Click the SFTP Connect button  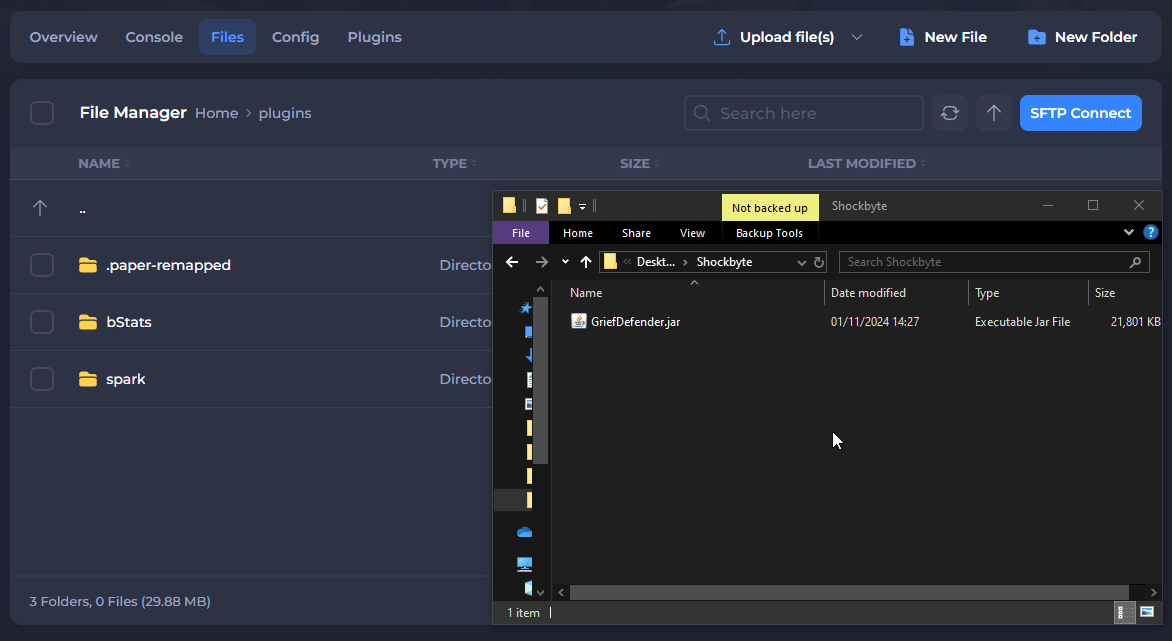[1081, 113]
